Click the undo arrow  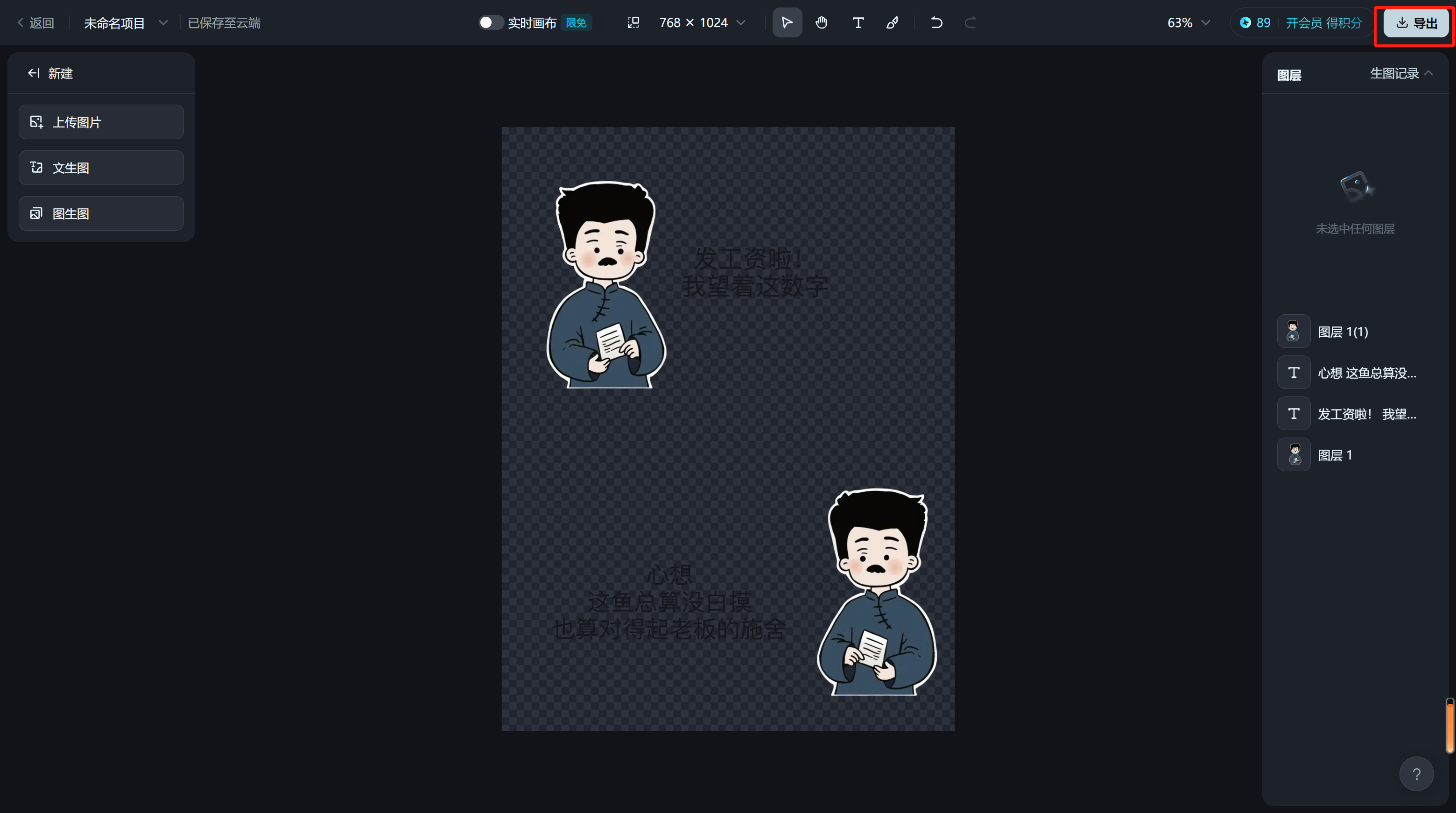click(936, 22)
